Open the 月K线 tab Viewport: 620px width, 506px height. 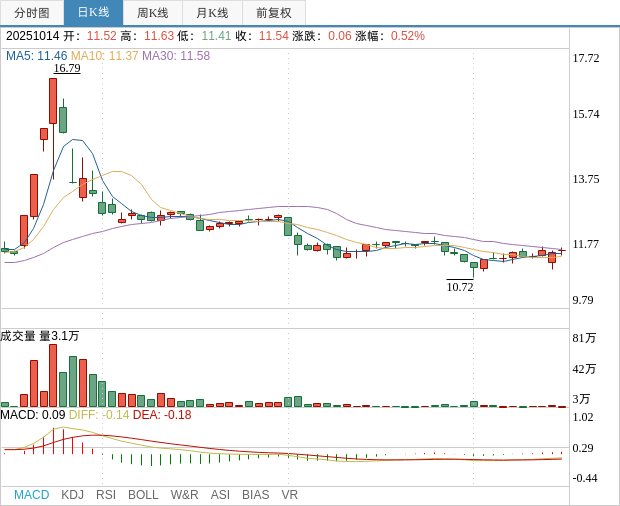click(212, 13)
